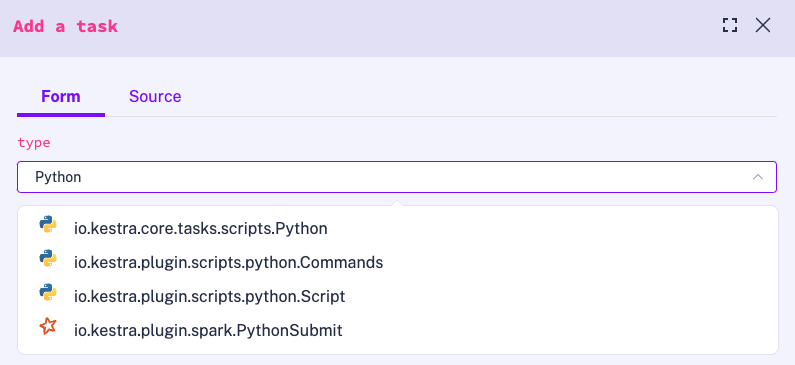Select io.kestra.plugin.scripts.python.Script option
This screenshot has width=795, height=365.
398,296
